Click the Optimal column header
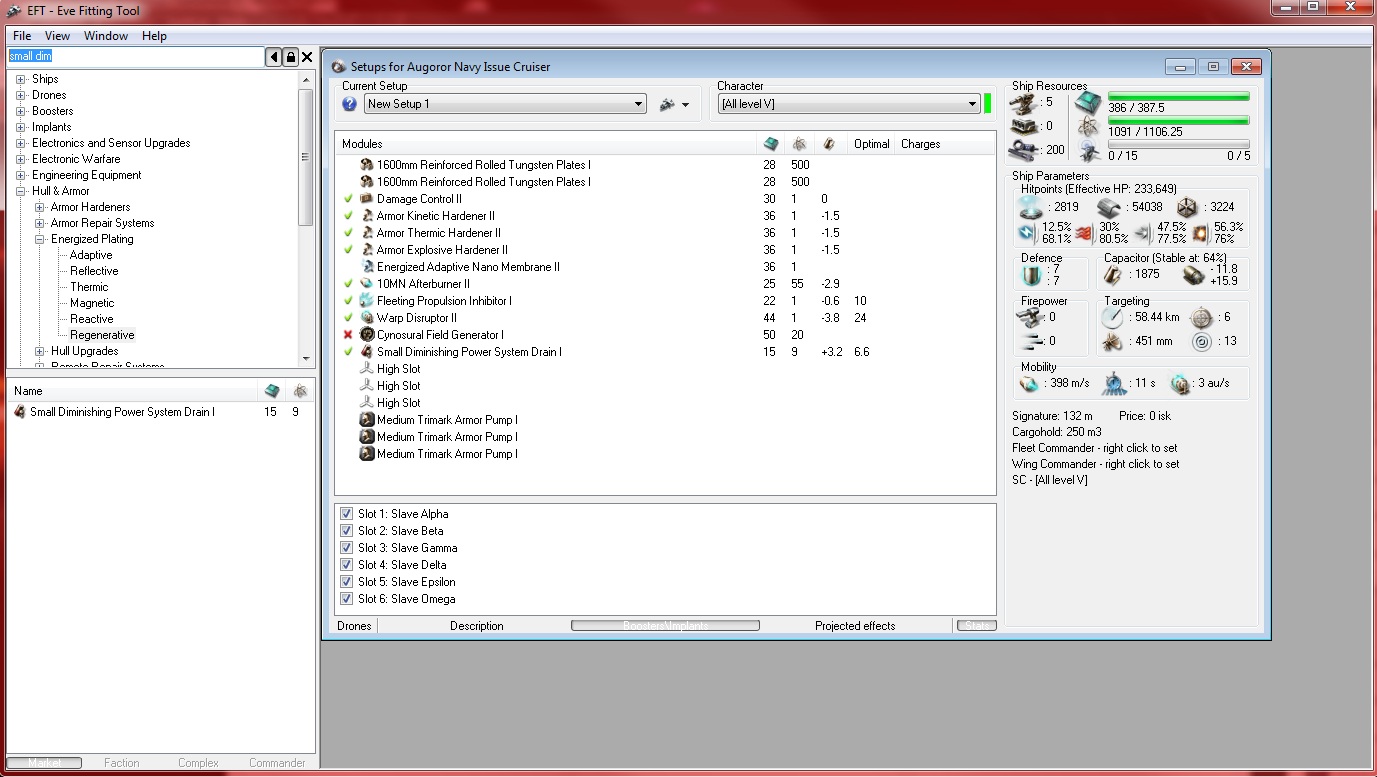 click(872, 144)
